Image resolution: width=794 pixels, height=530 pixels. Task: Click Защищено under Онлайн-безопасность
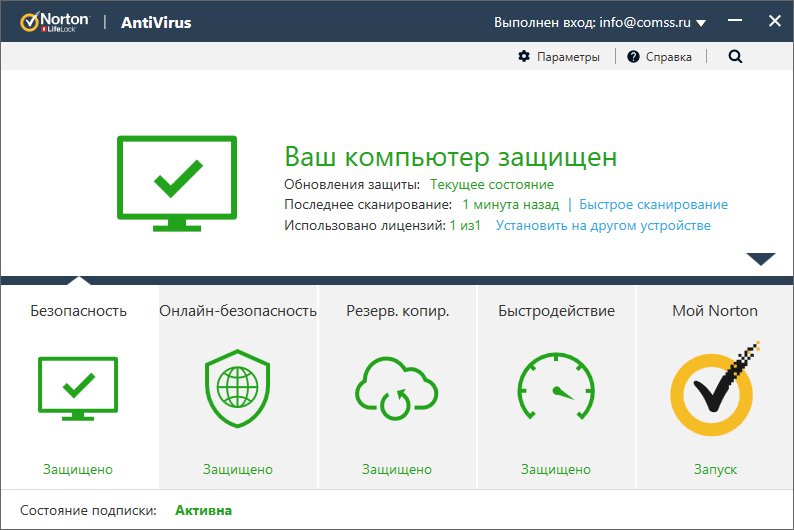pos(237,470)
